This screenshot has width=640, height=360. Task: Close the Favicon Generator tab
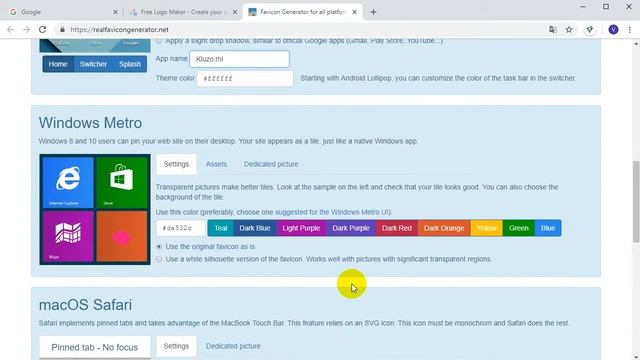click(x=354, y=12)
